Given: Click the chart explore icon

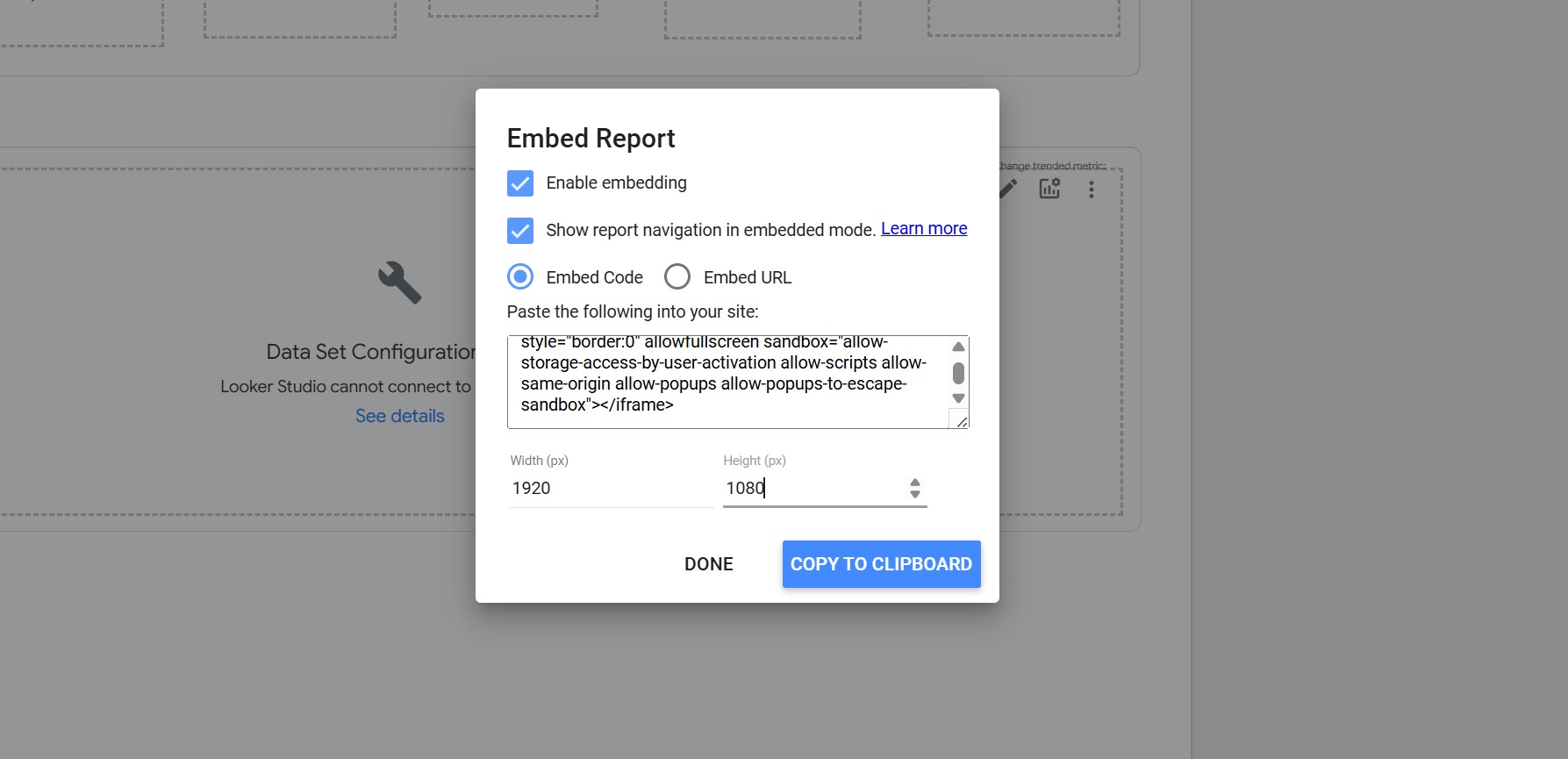Looking at the screenshot, I should tap(1049, 189).
